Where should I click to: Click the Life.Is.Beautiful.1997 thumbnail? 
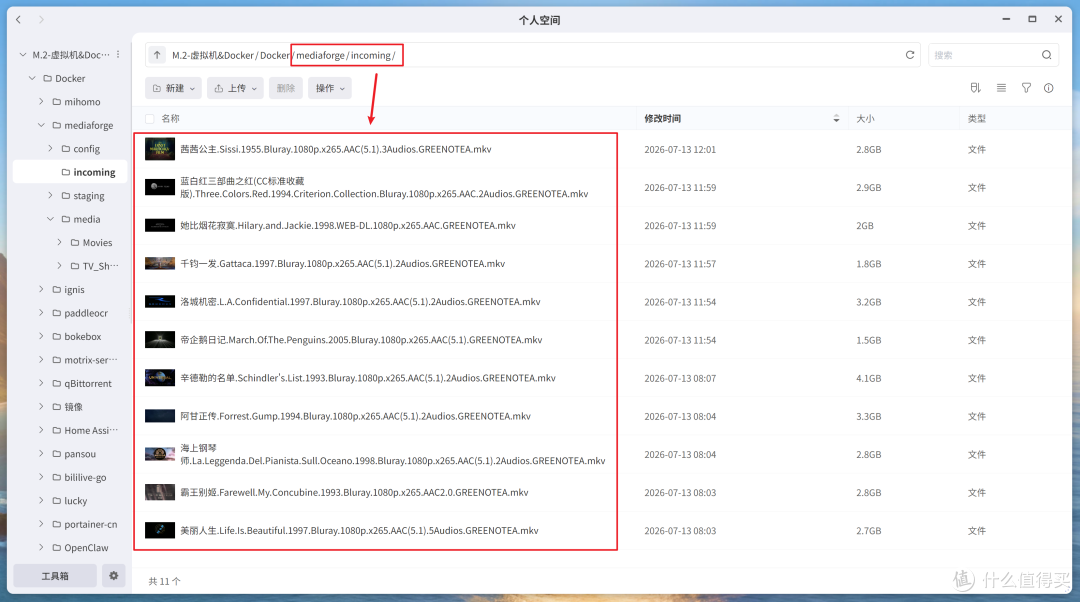coord(160,530)
